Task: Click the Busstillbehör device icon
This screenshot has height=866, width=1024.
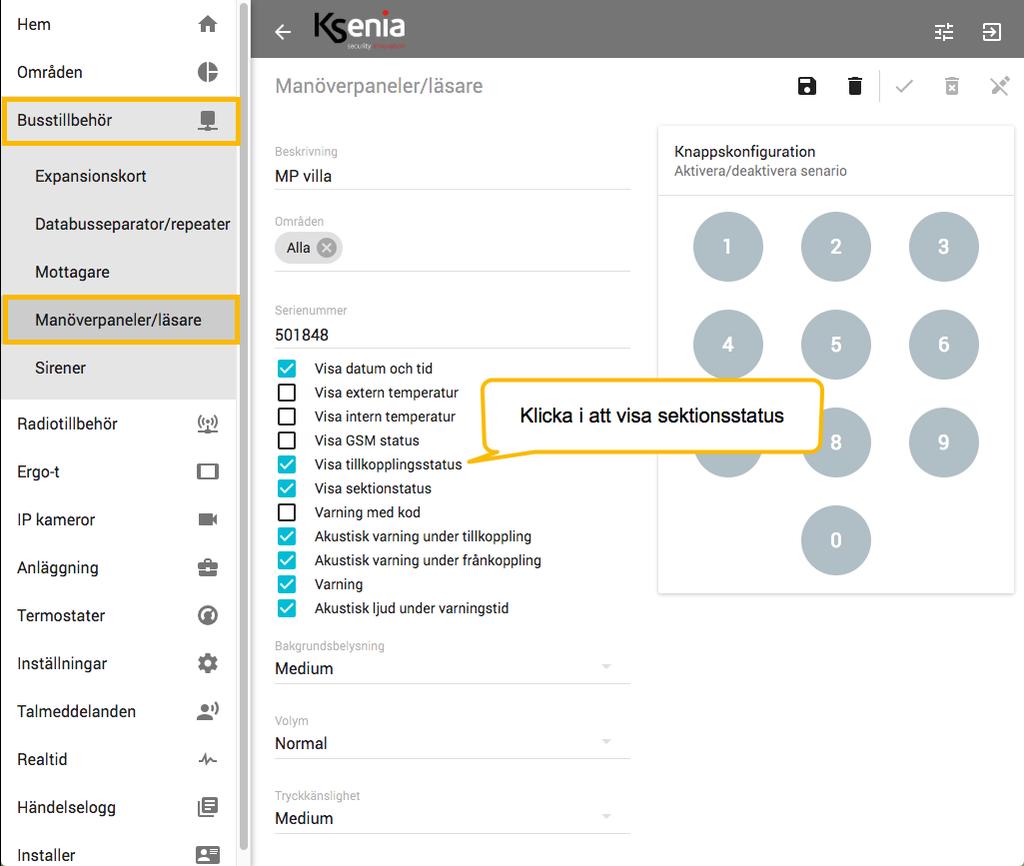Action: click(x=208, y=120)
